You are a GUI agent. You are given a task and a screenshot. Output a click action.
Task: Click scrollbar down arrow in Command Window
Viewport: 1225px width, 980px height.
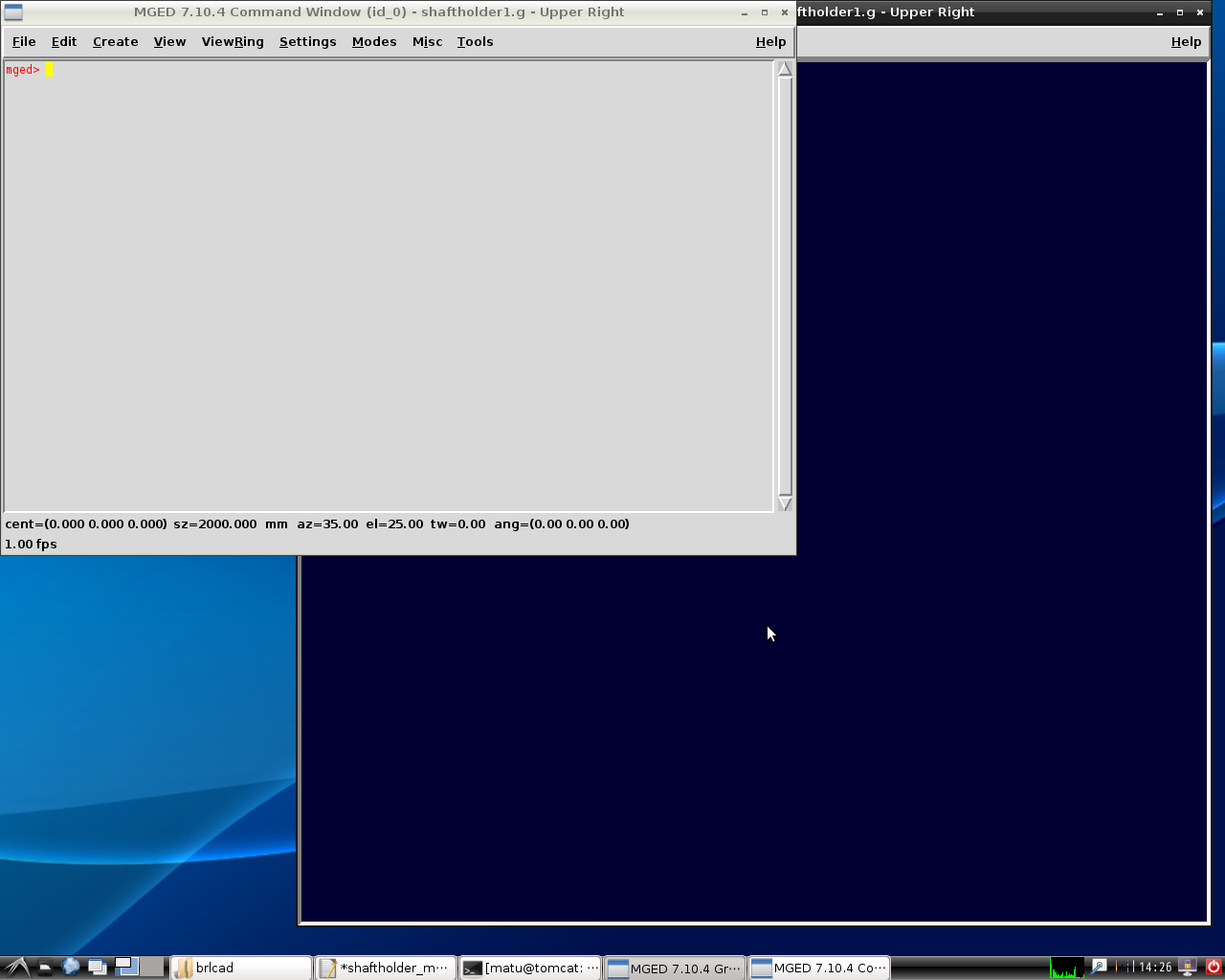coord(785,503)
